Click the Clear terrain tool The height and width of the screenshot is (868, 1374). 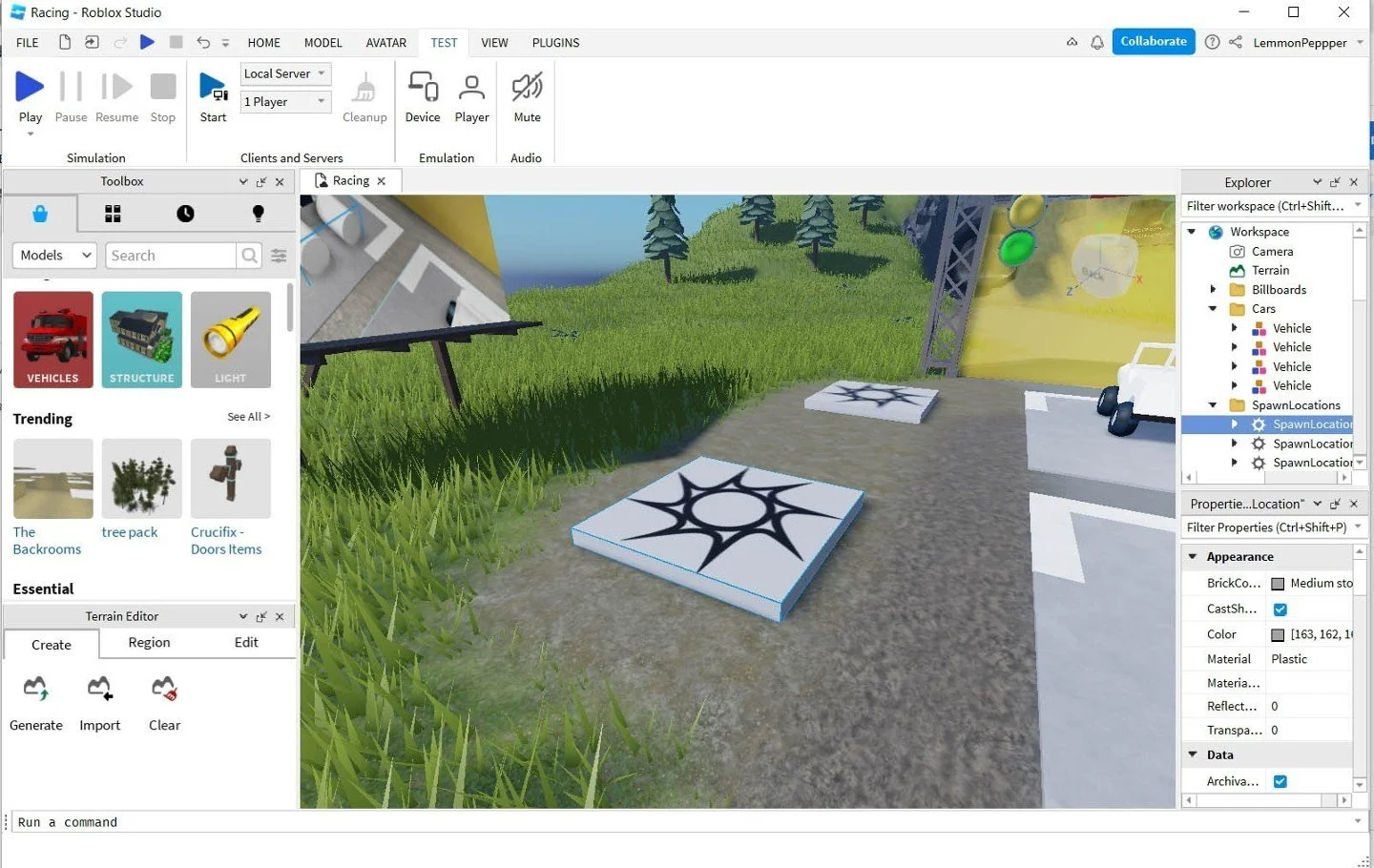pyautogui.click(x=164, y=704)
